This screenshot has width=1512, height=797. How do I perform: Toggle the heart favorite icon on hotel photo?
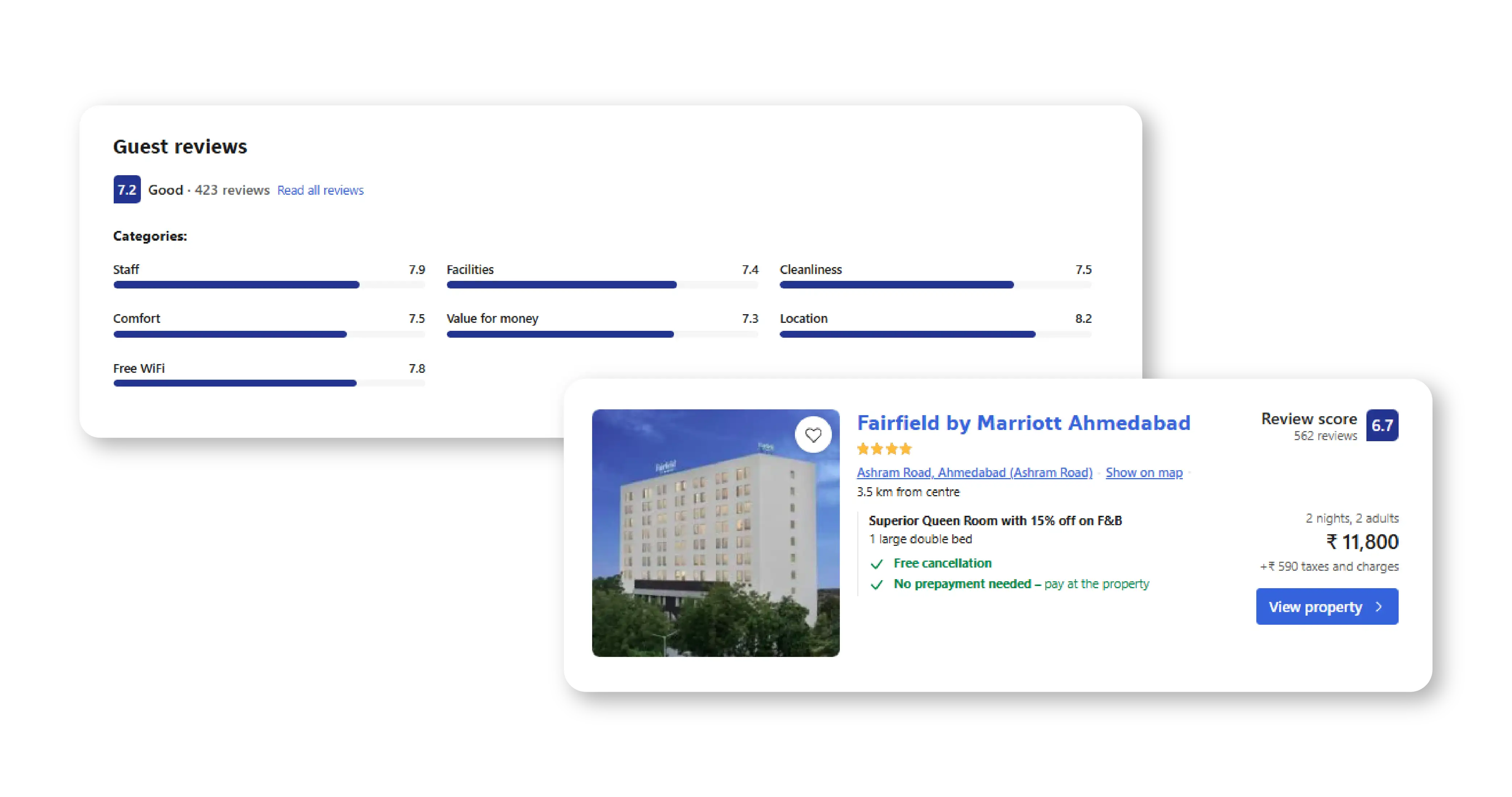813,435
